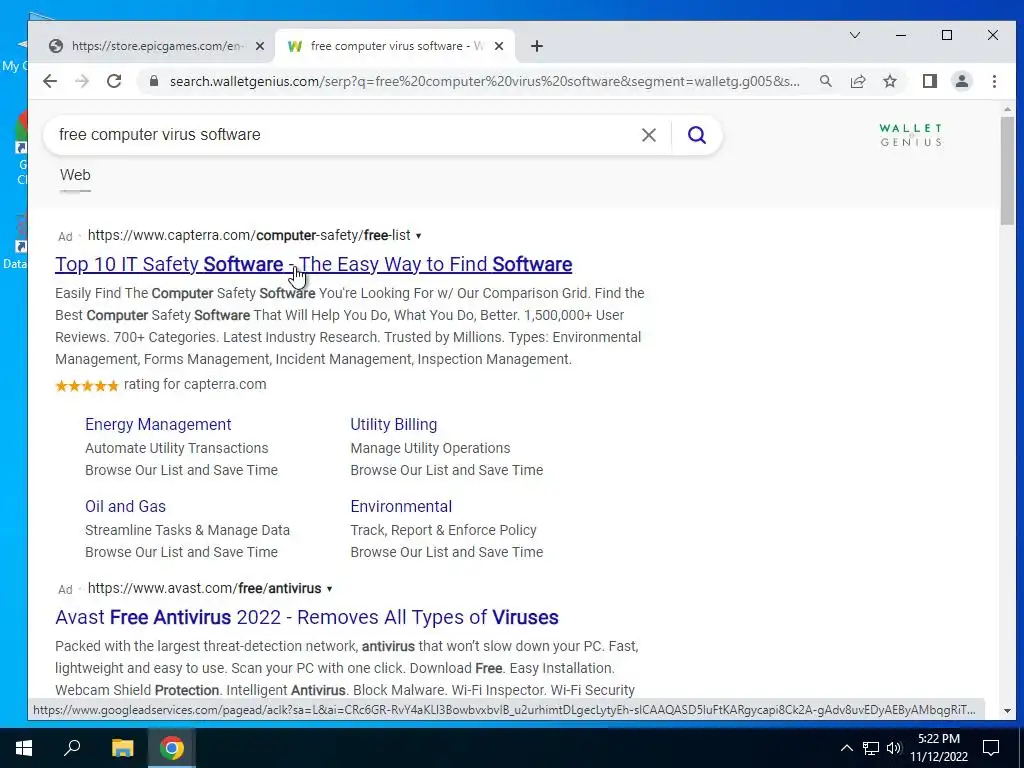Click 'Manage Utility Operations' text
Screen dimensions: 1024x768
[x=430, y=449]
